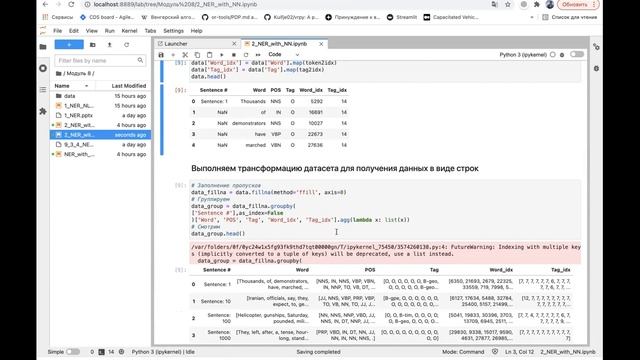Select the NER_with_... notebook file
Viewport: 640px width, 360px height.
click(x=100, y=154)
